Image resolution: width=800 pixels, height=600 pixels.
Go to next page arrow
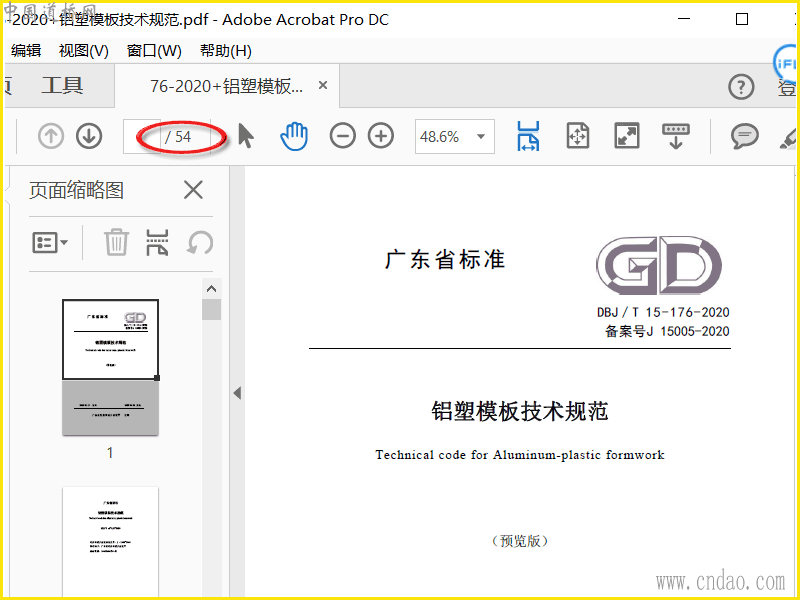(x=89, y=136)
